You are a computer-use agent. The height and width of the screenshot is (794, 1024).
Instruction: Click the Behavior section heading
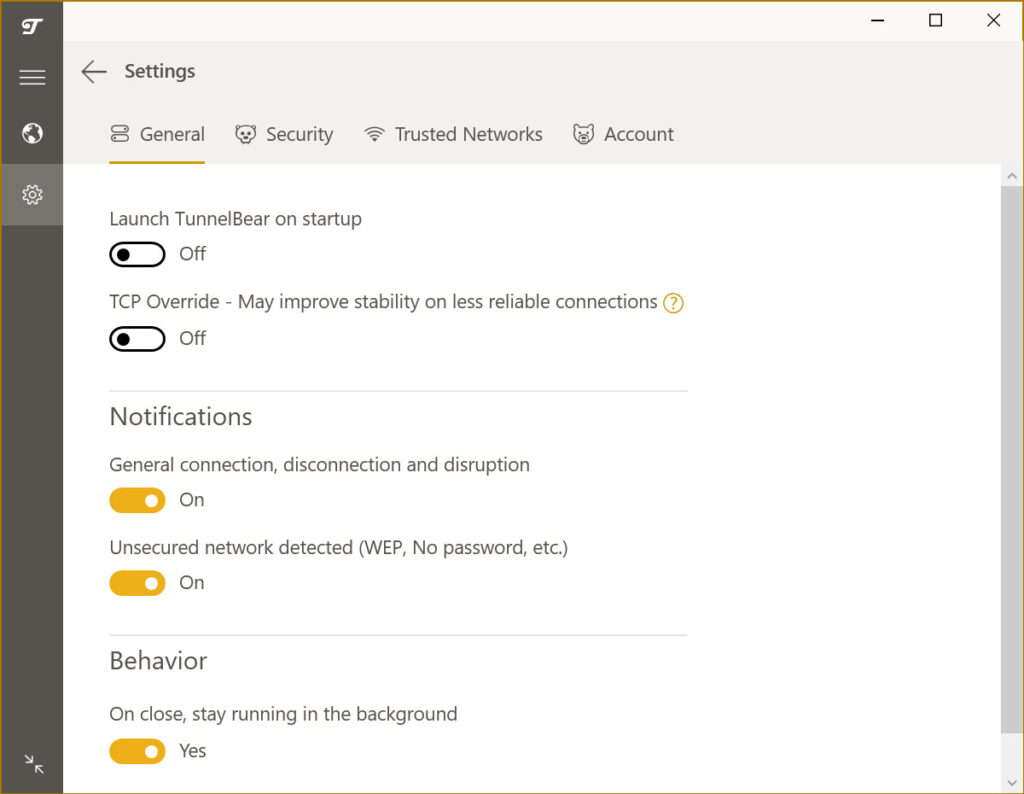(159, 661)
